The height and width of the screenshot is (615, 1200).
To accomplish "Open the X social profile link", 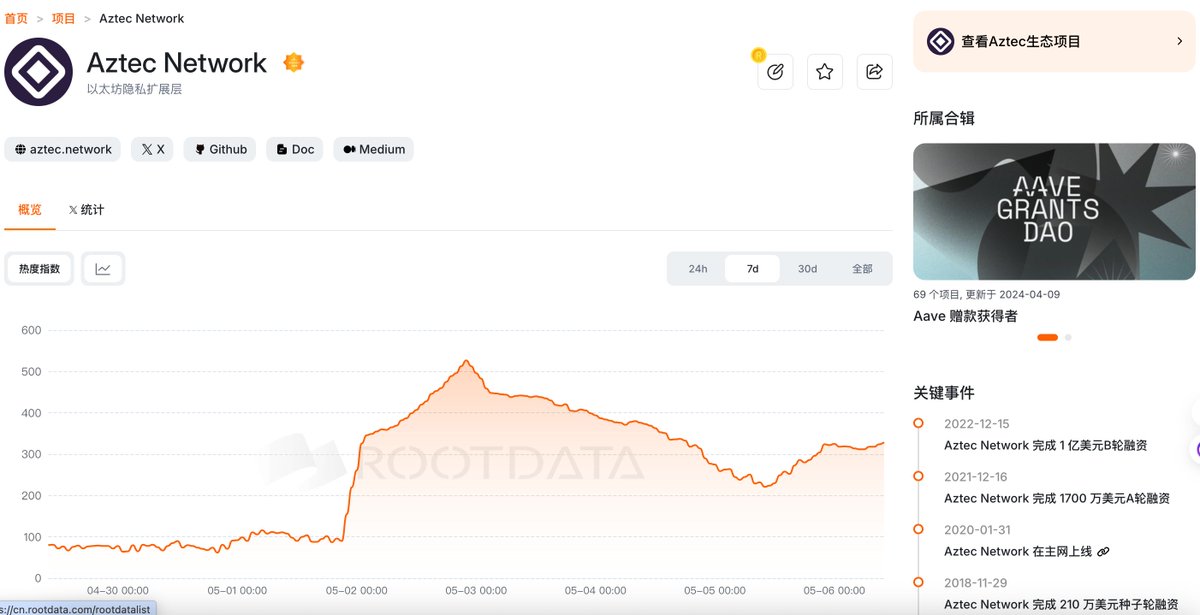I will click(153, 149).
